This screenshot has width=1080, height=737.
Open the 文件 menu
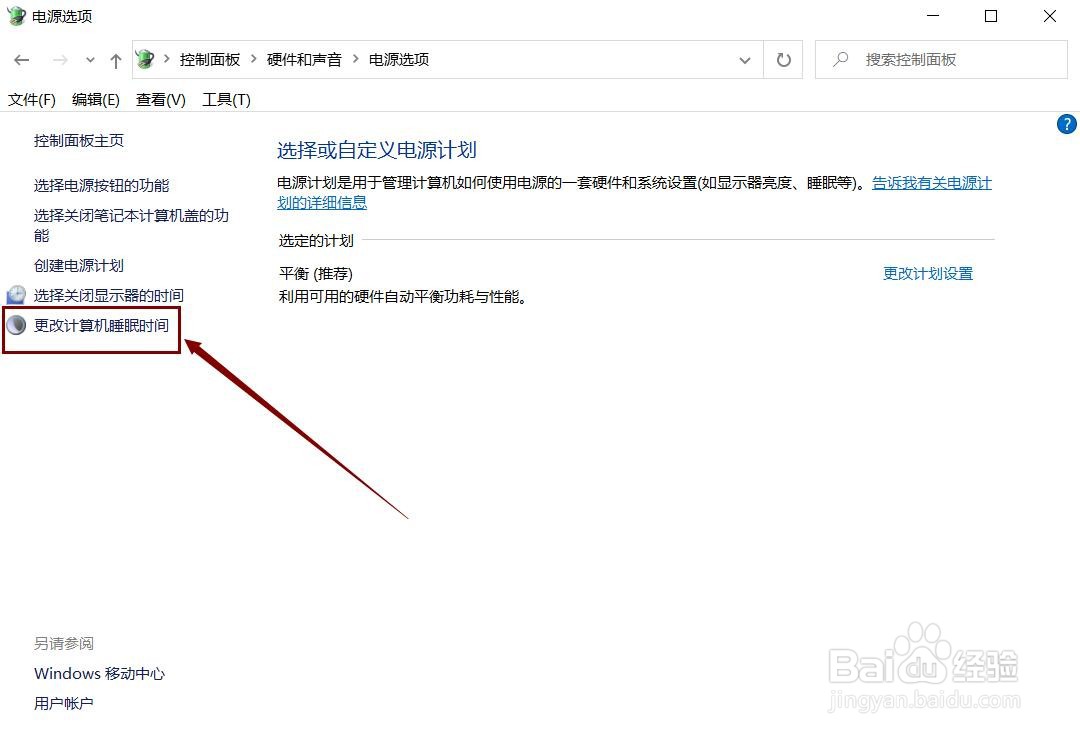[31, 99]
